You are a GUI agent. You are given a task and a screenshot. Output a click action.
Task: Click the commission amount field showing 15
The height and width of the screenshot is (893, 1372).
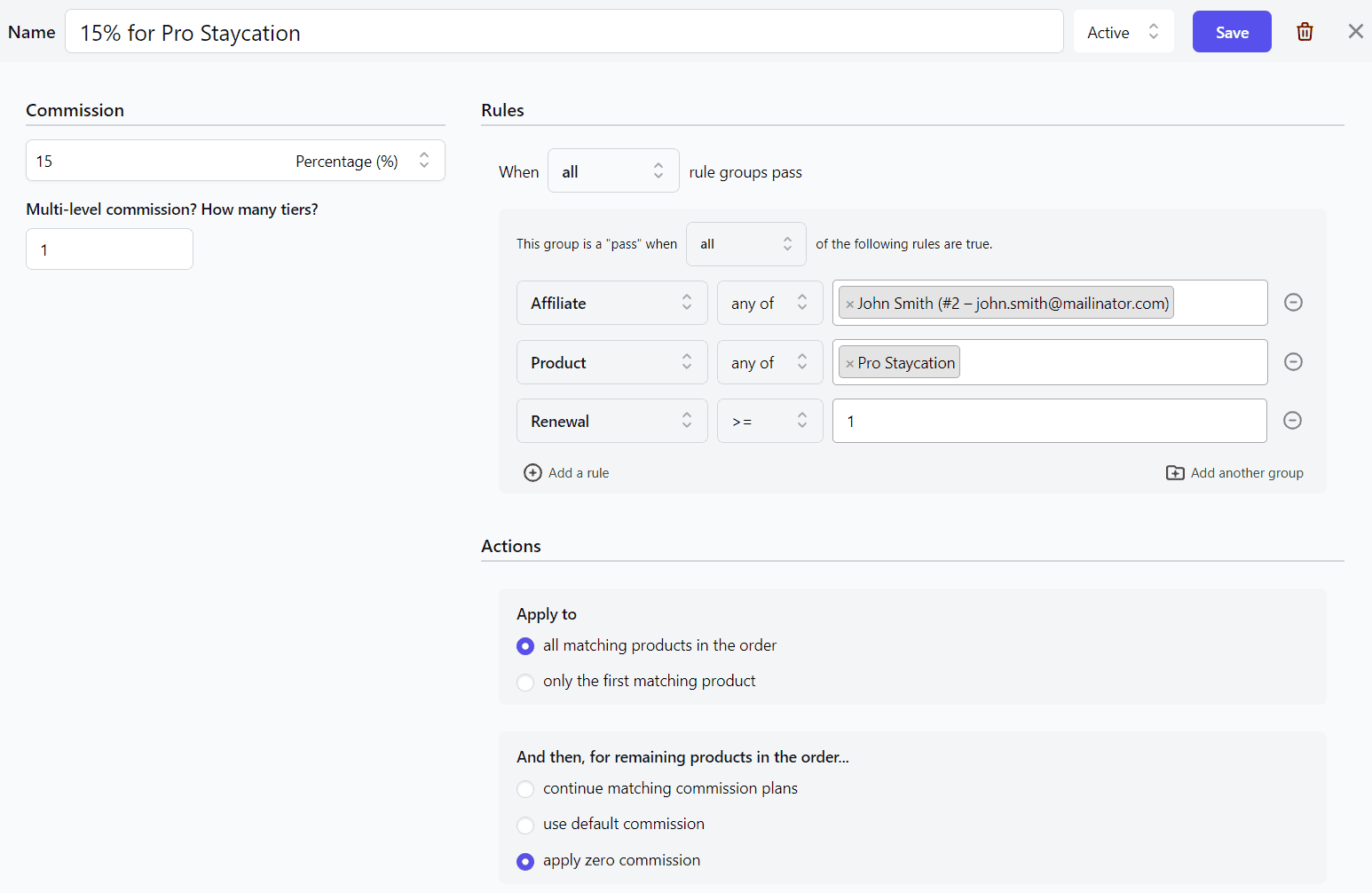coord(158,161)
